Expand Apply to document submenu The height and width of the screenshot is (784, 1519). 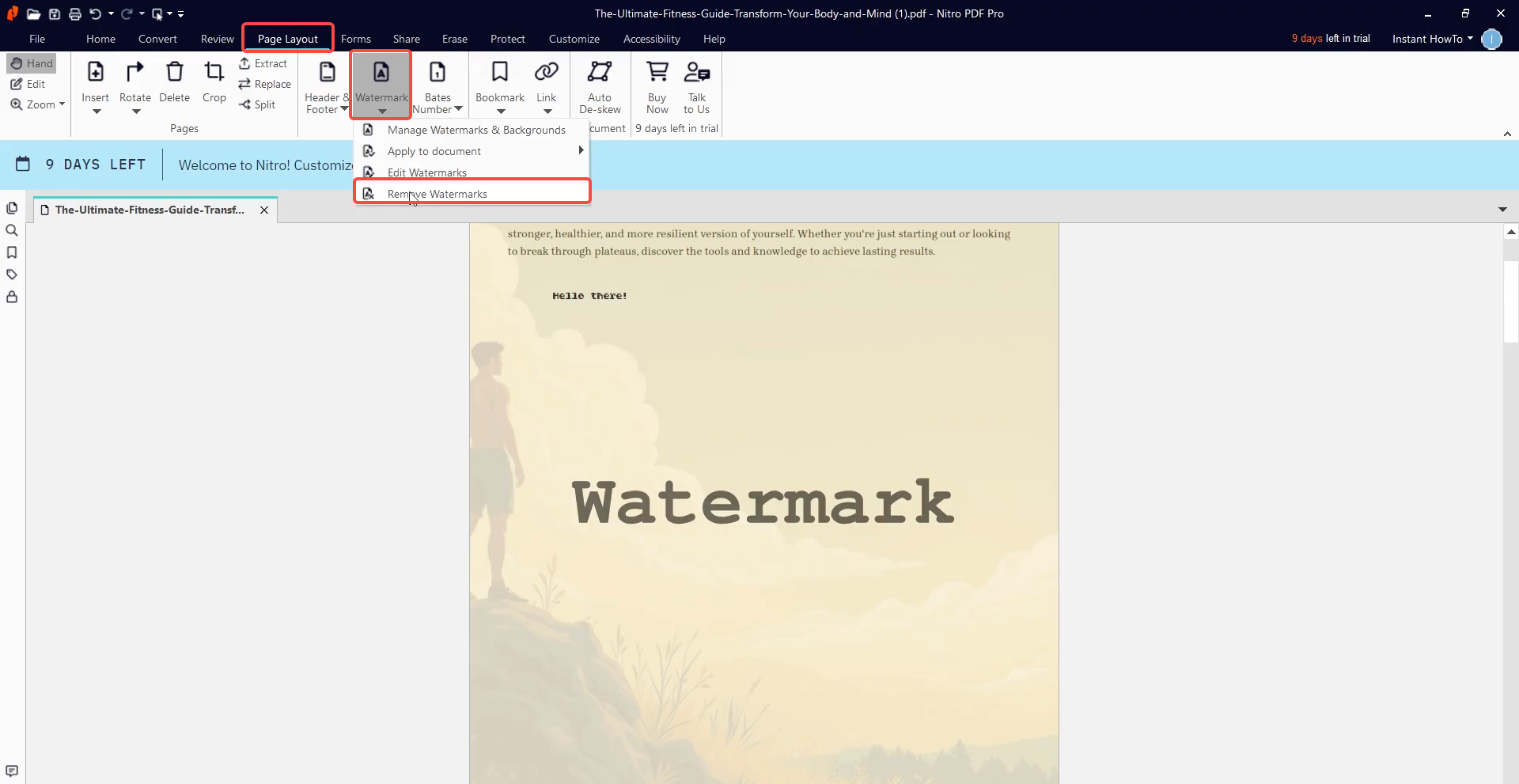tap(472, 151)
